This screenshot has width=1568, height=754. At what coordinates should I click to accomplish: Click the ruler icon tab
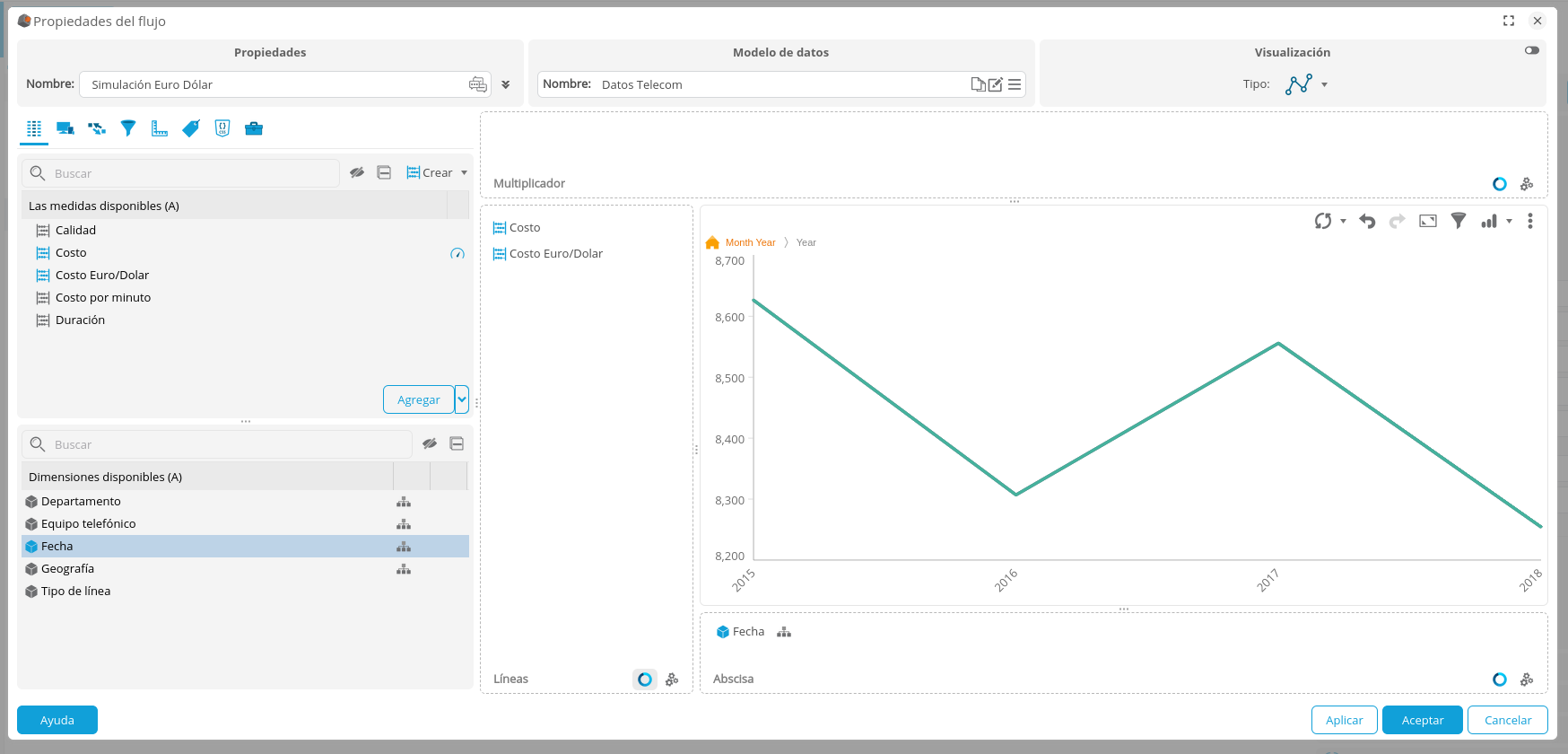(160, 128)
